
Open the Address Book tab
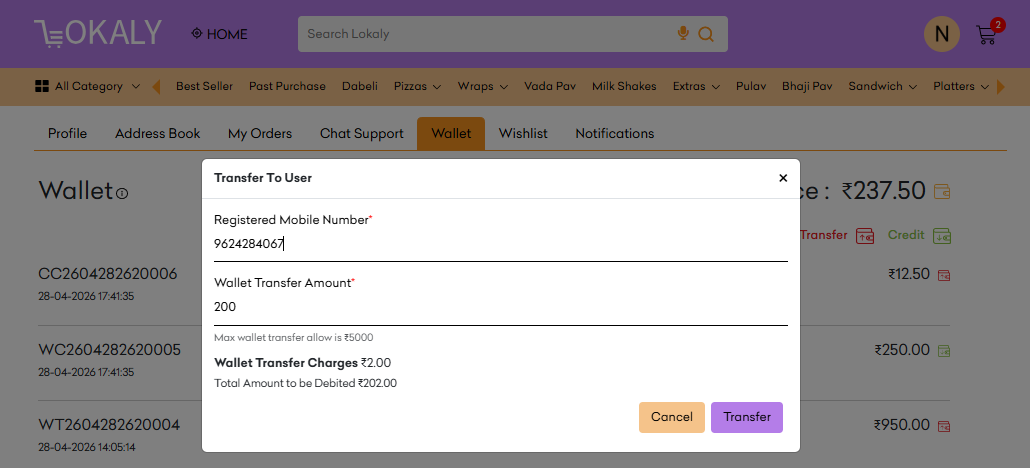(158, 133)
